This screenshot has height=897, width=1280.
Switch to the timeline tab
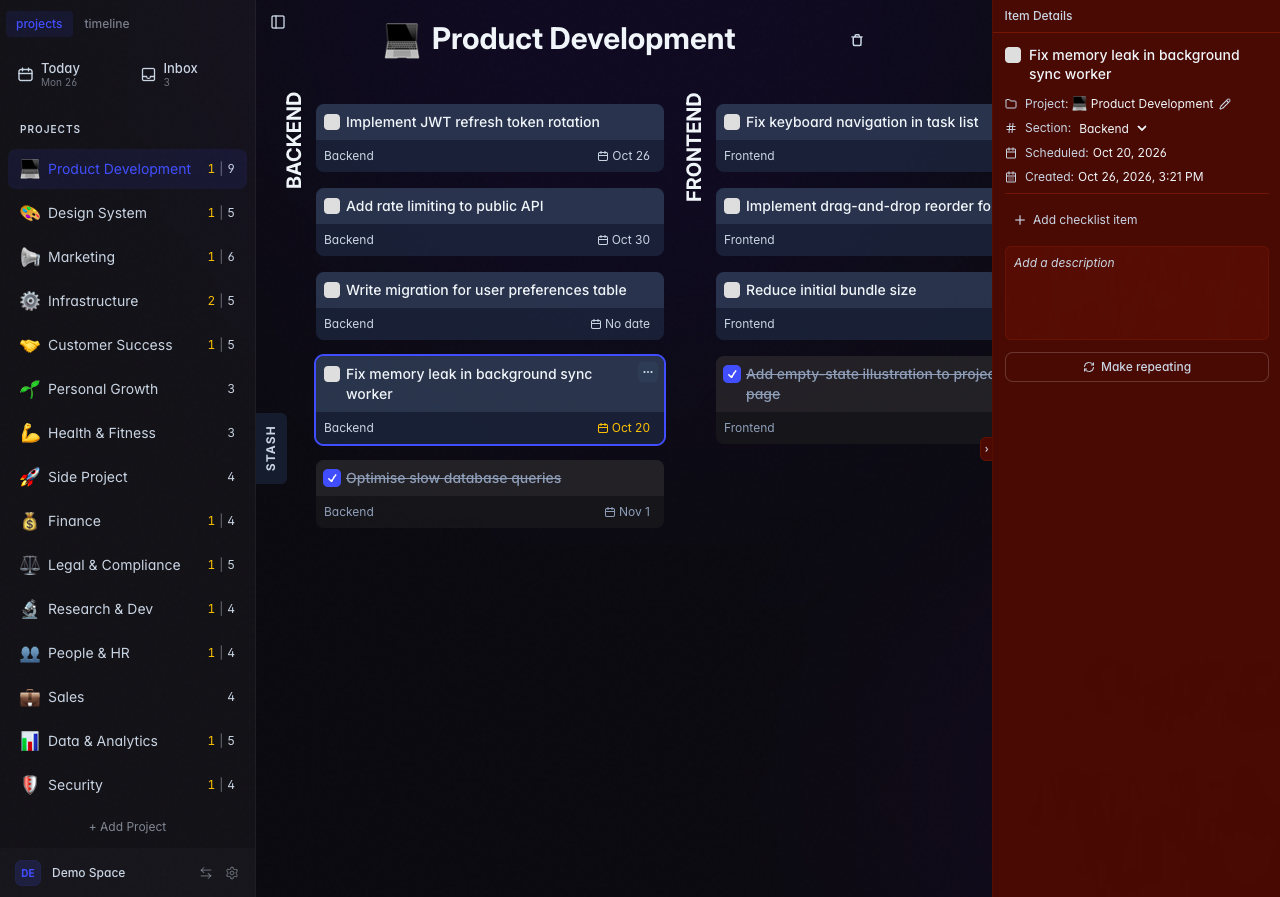107,23
